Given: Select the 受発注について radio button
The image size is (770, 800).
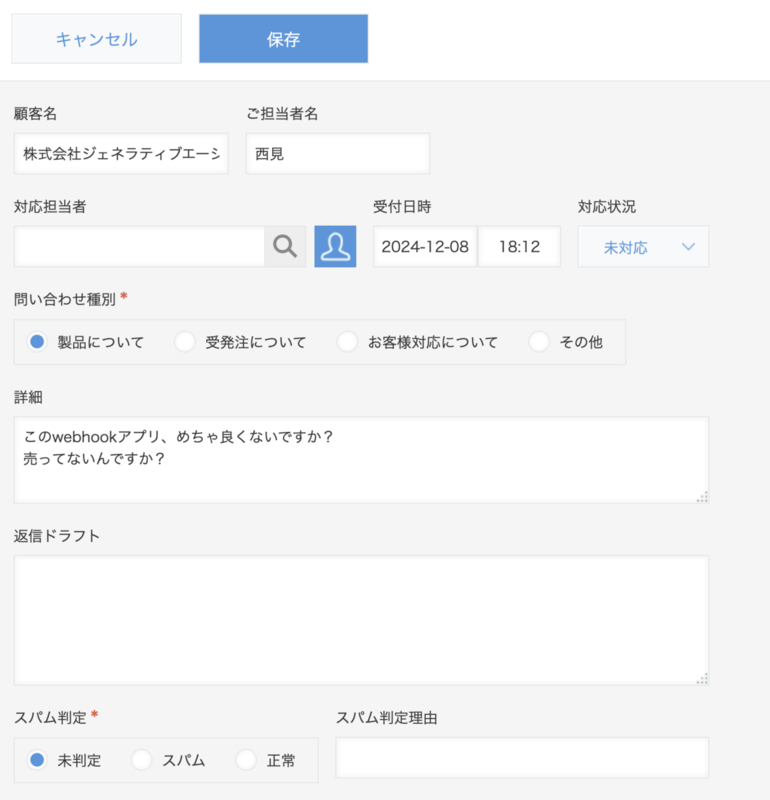Looking at the screenshot, I should click(x=185, y=341).
